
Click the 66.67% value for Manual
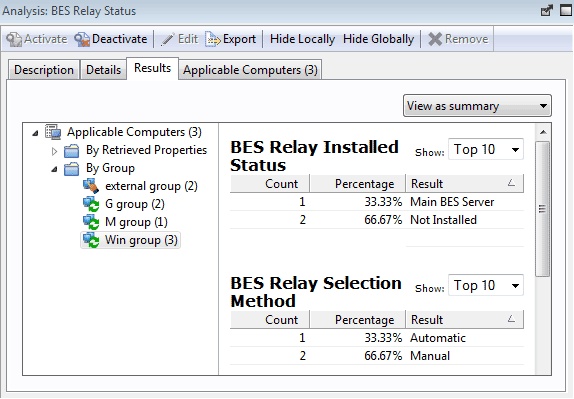[383, 356]
